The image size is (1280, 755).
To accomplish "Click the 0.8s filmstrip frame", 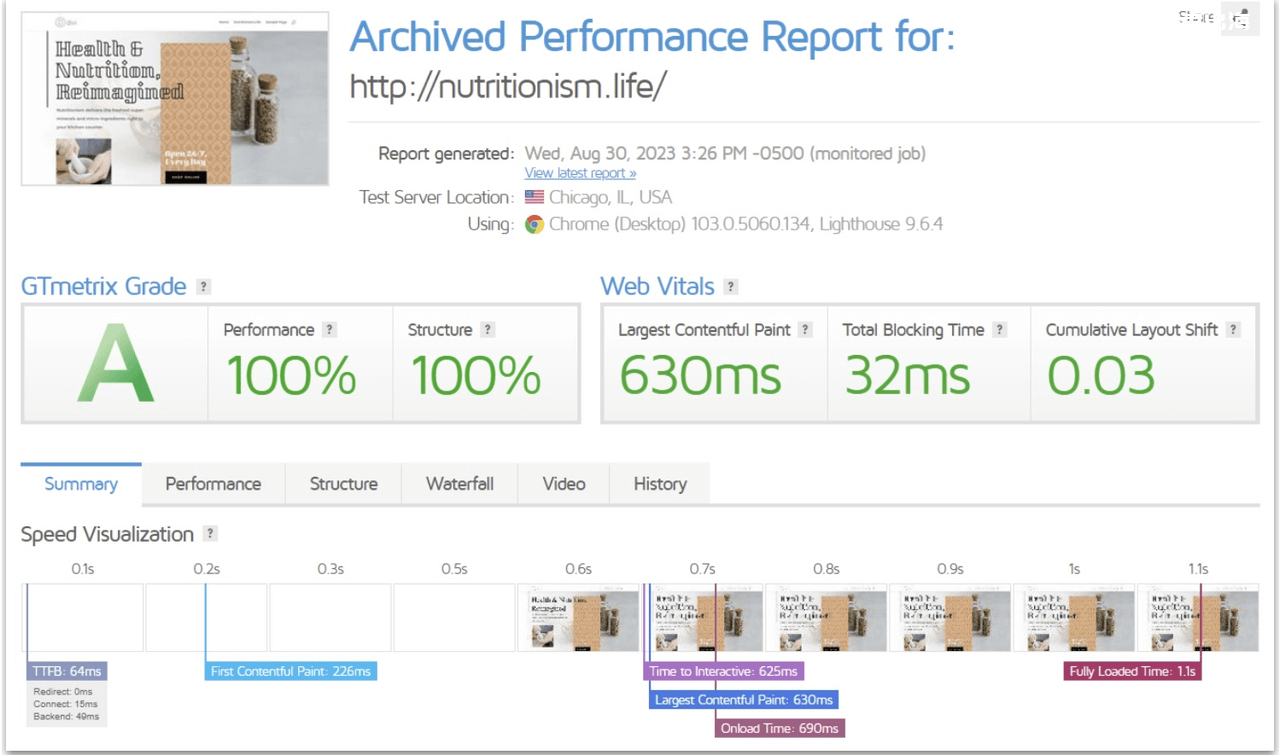I will click(x=826, y=618).
